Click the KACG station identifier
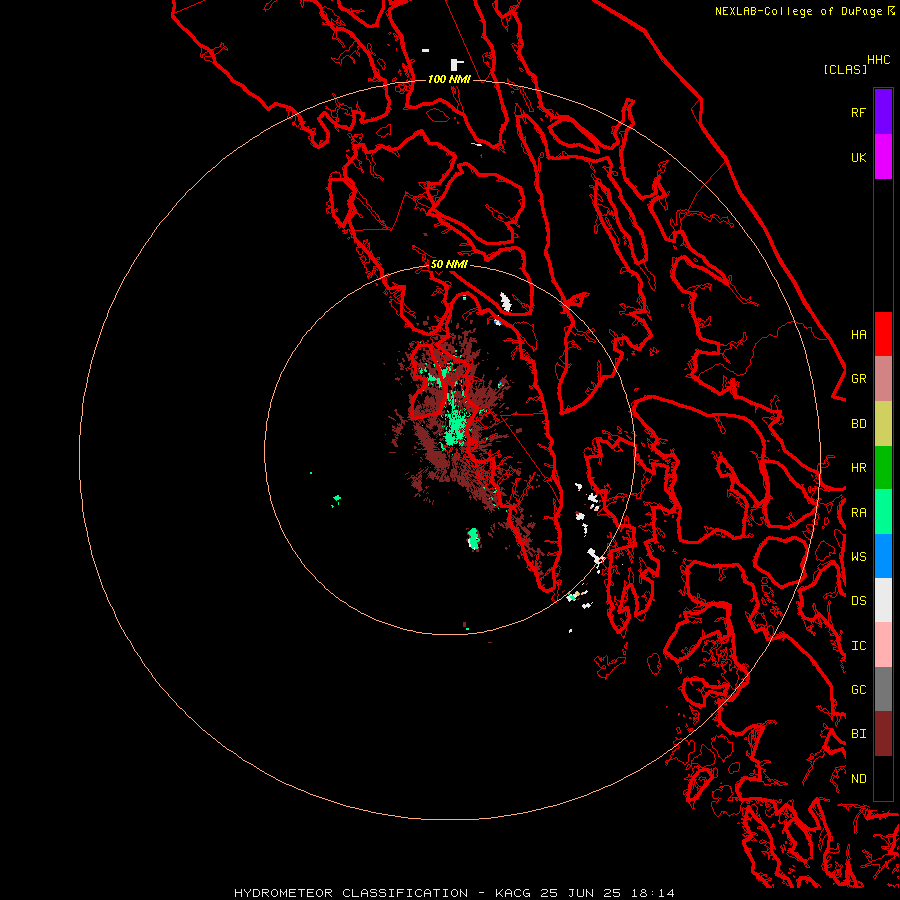The height and width of the screenshot is (900, 900). (513, 893)
